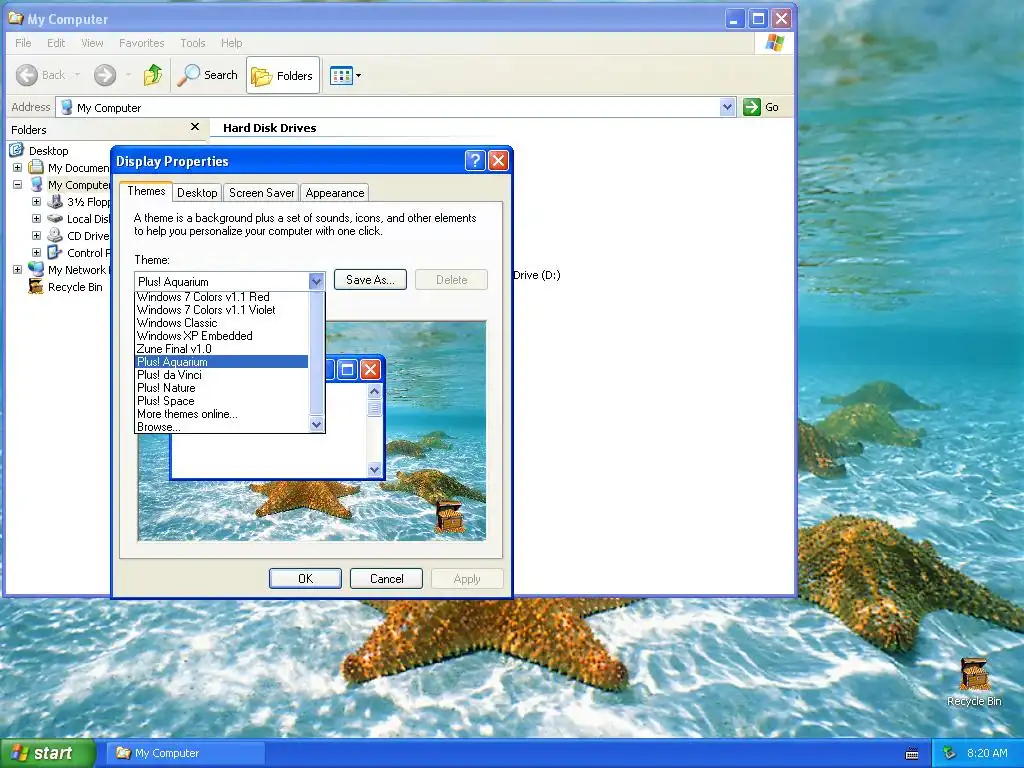Click the Save As... button
This screenshot has height=768, width=1024.
tap(370, 280)
